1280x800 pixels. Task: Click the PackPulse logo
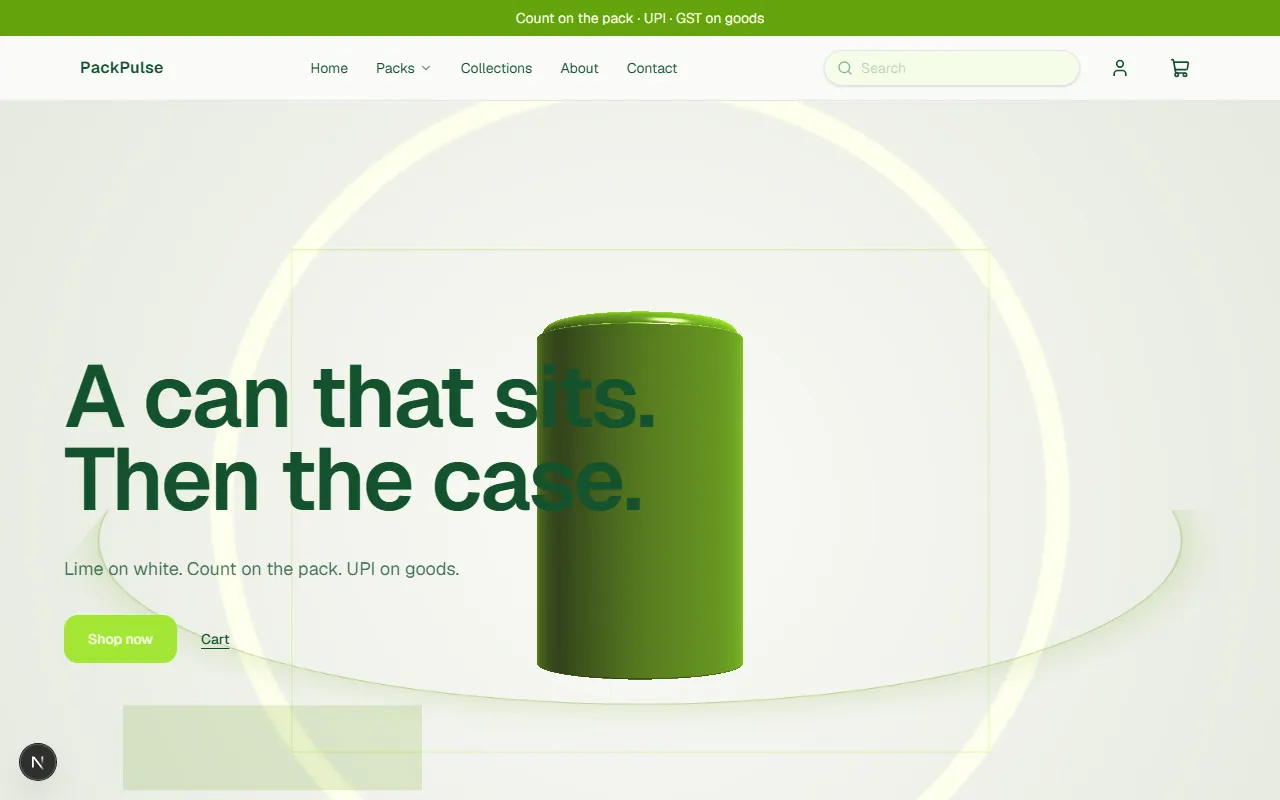click(x=122, y=68)
